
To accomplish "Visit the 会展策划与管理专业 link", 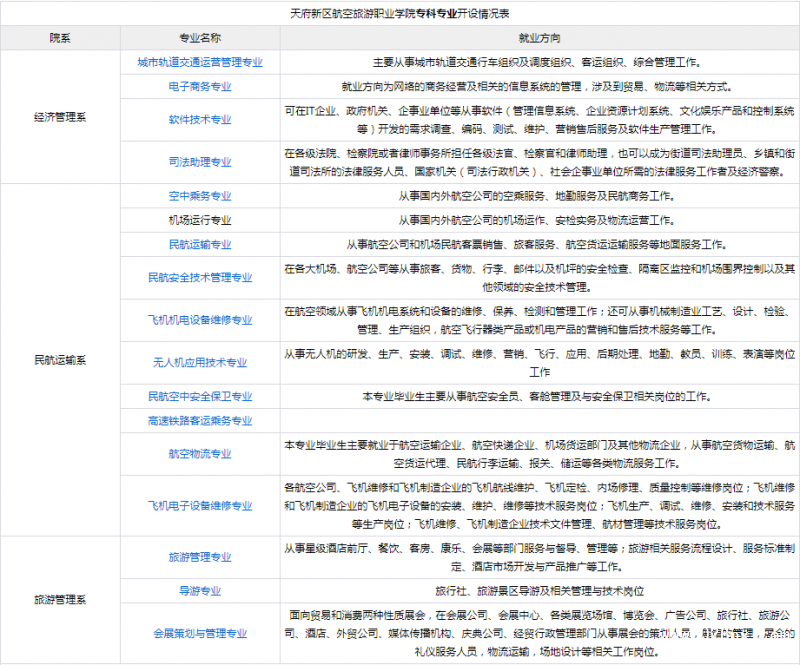I will pyautogui.click(x=200, y=633).
